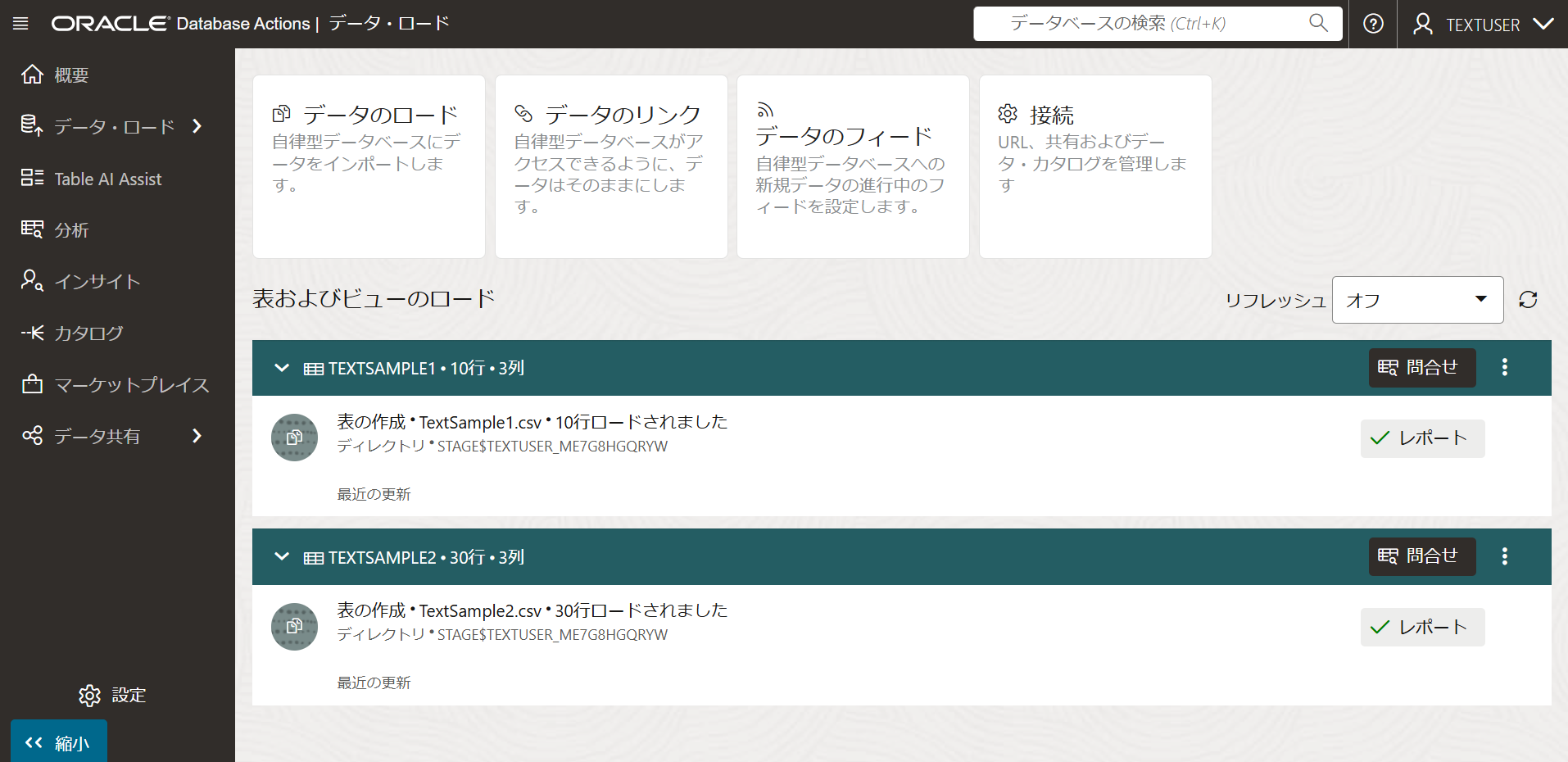Open the インサイト (Insights) section

(x=97, y=281)
